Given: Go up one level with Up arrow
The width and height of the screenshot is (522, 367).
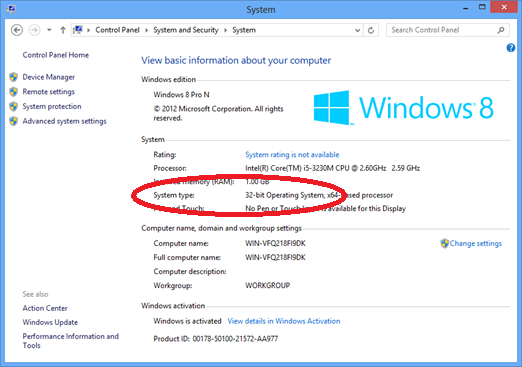Looking at the screenshot, I should coord(63,30).
